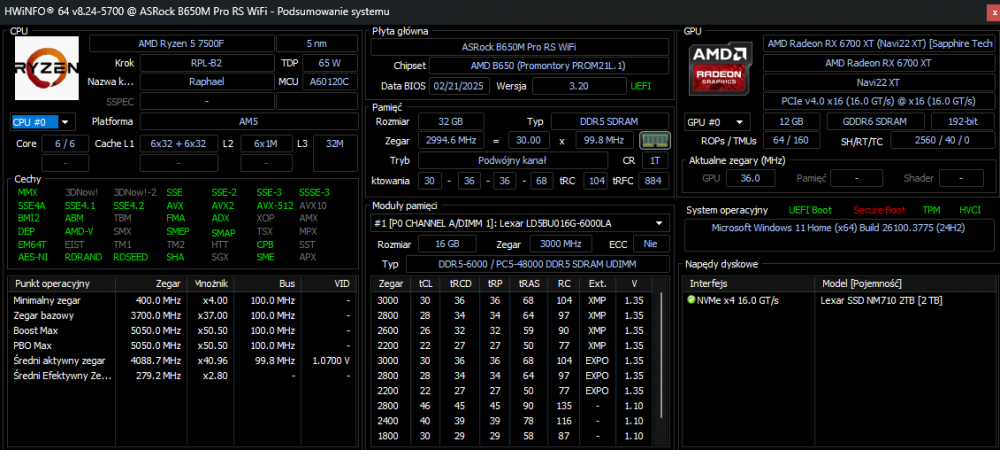Image resolution: width=1000 pixels, height=450 pixels.
Task: Open the CPU #0 selector dropdown
Action: point(43,122)
